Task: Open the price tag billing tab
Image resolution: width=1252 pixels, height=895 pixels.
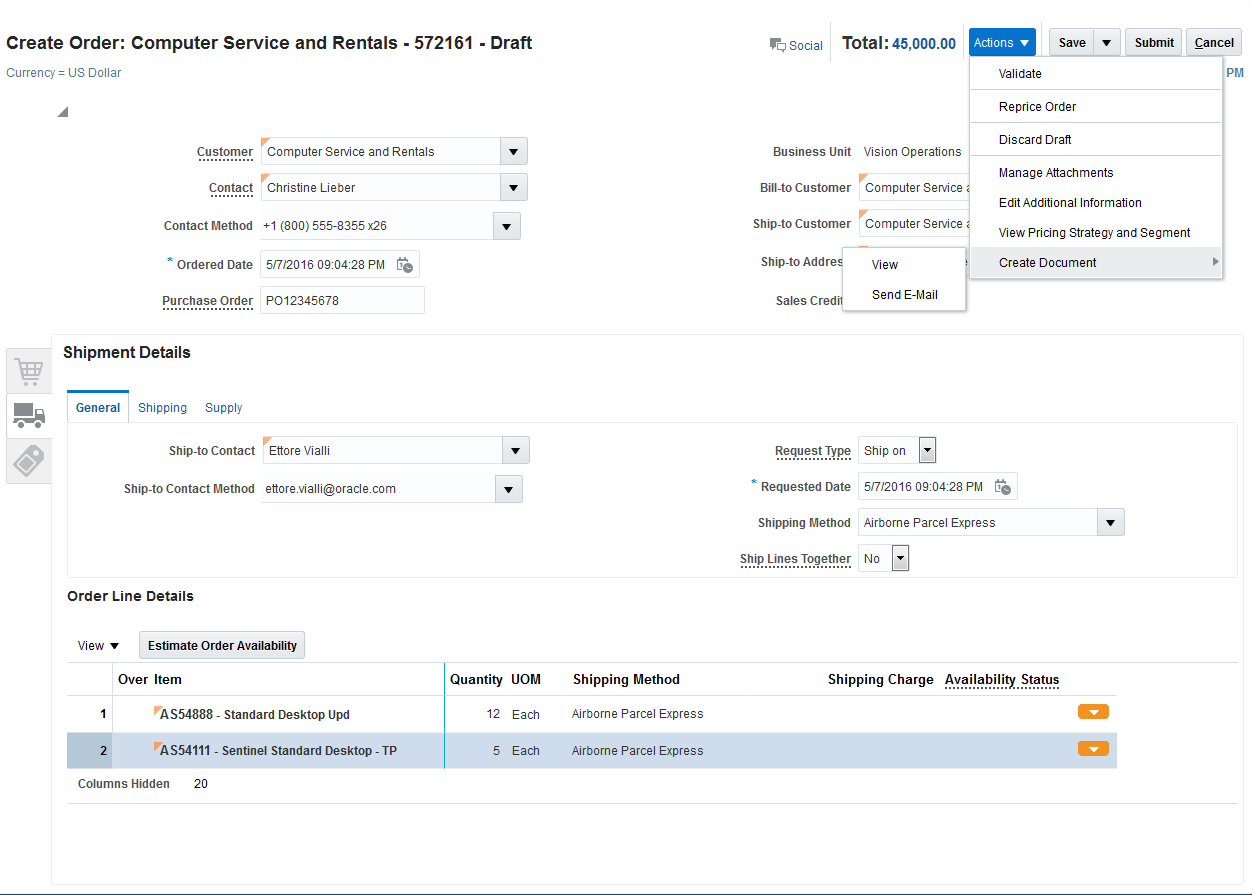Action: pyautogui.click(x=29, y=460)
